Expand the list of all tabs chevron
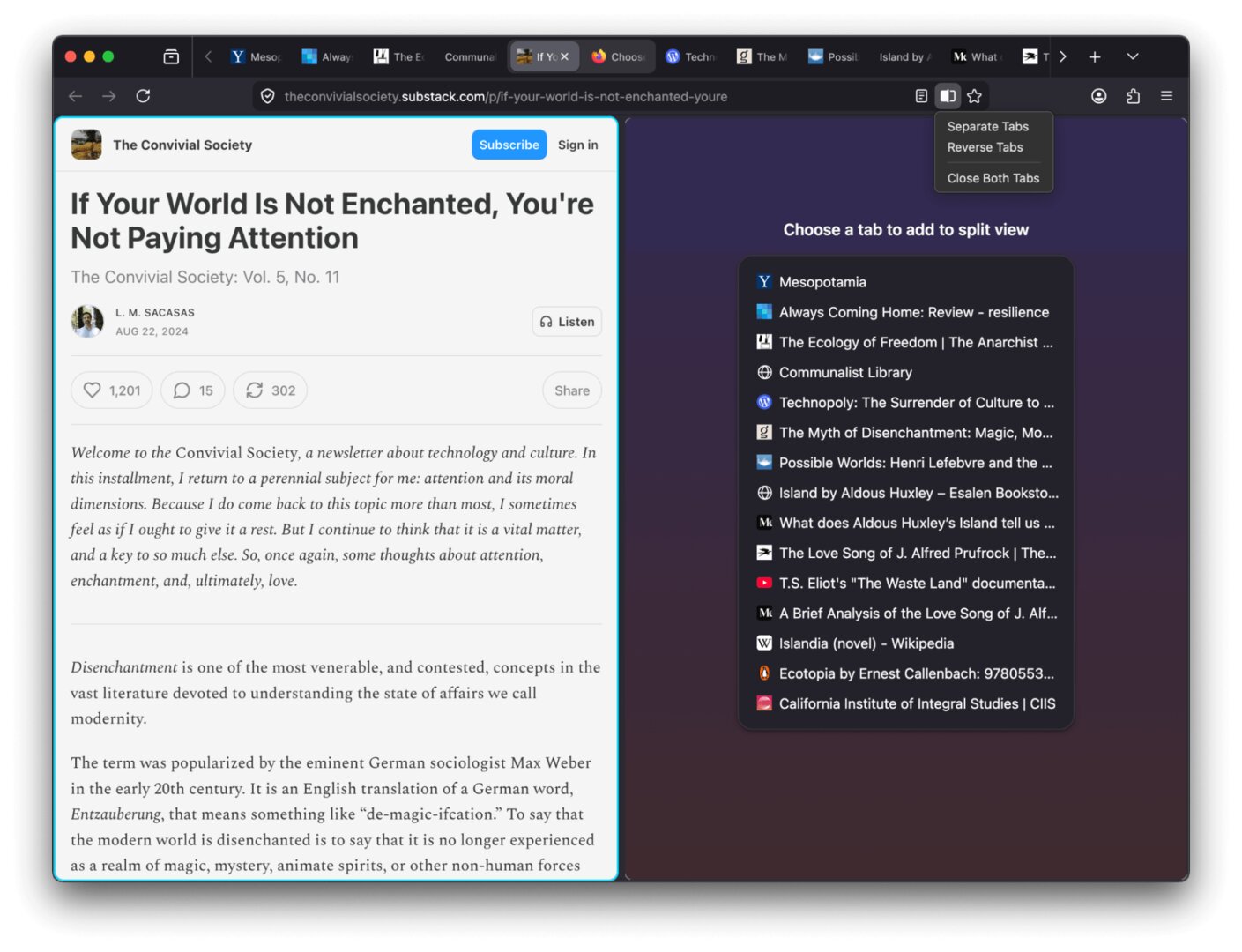Image resolution: width=1242 pixels, height=952 pixels. pyautogui.click(x=1133, y=56)
